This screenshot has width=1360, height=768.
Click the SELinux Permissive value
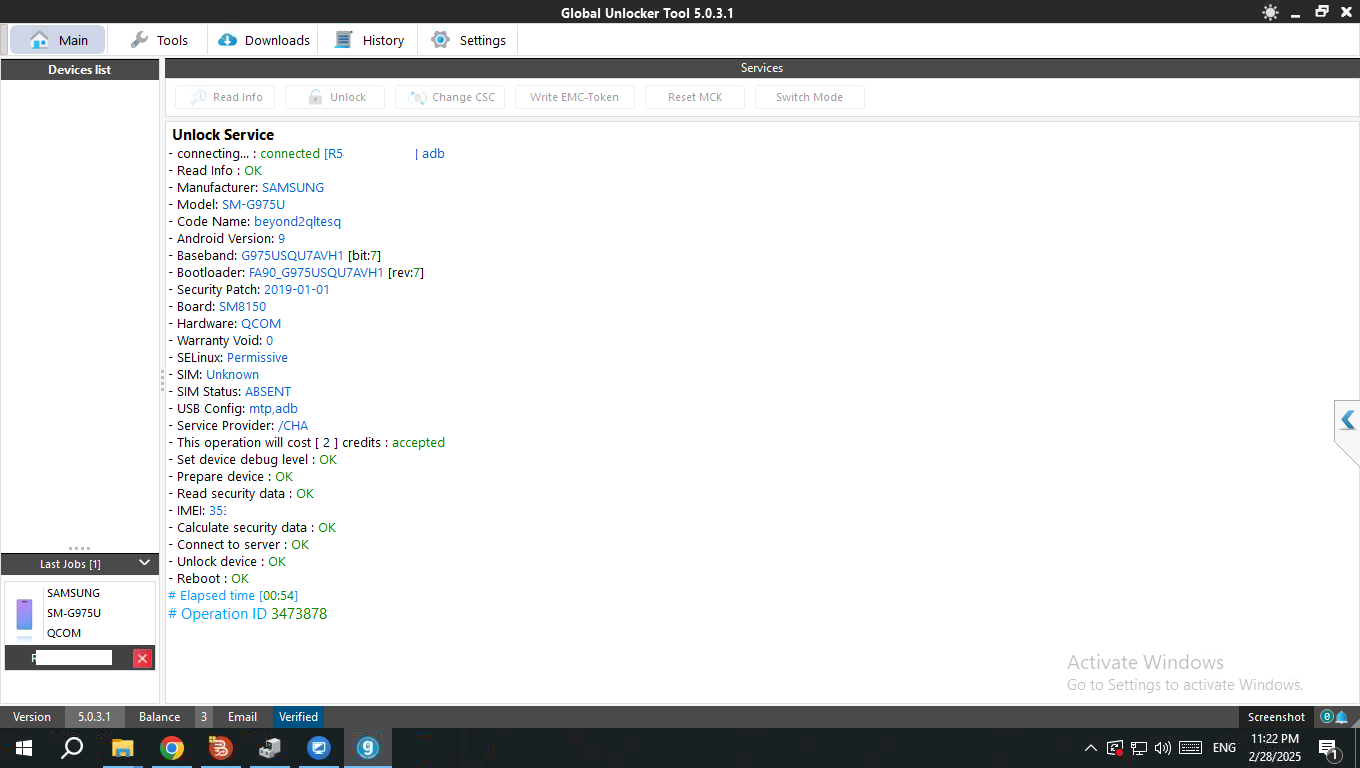tap(257, 358)
